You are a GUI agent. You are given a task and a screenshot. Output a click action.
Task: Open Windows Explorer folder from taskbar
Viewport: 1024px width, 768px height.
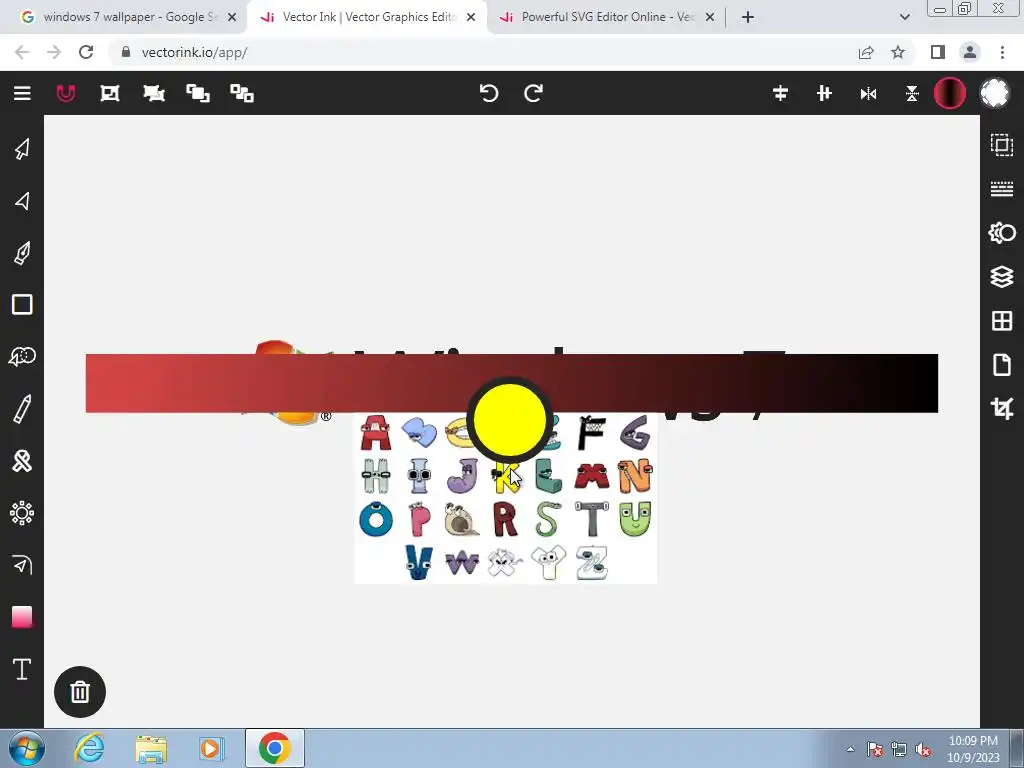[x=151, y=748]
